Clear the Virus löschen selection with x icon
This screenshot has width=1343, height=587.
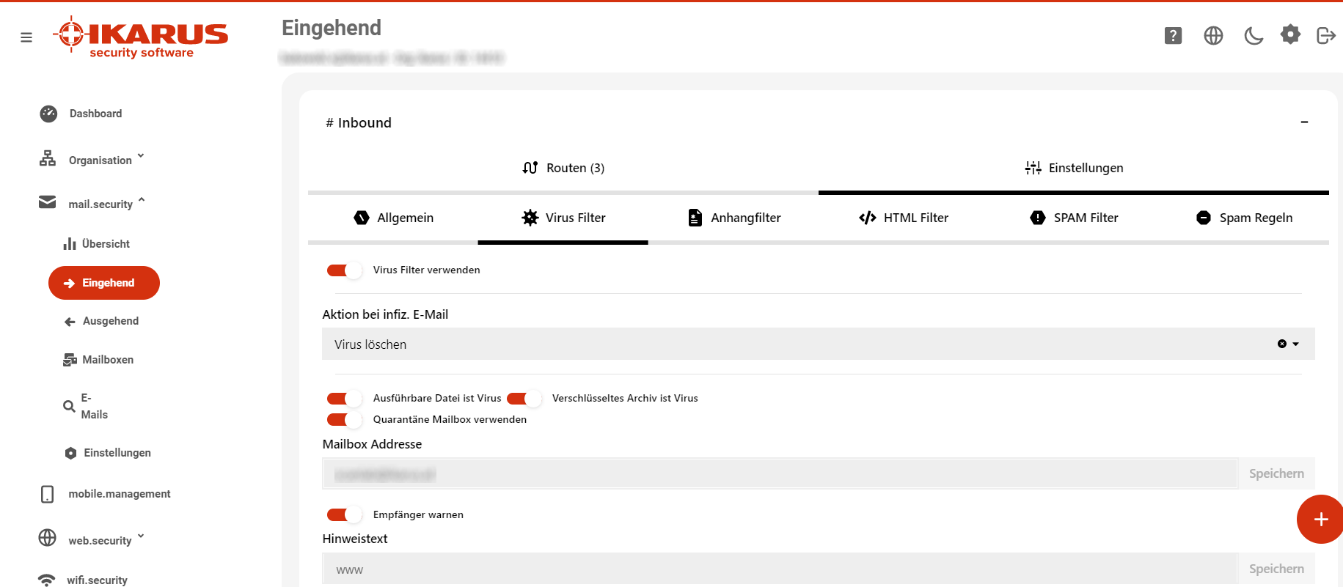(1282, 344)
